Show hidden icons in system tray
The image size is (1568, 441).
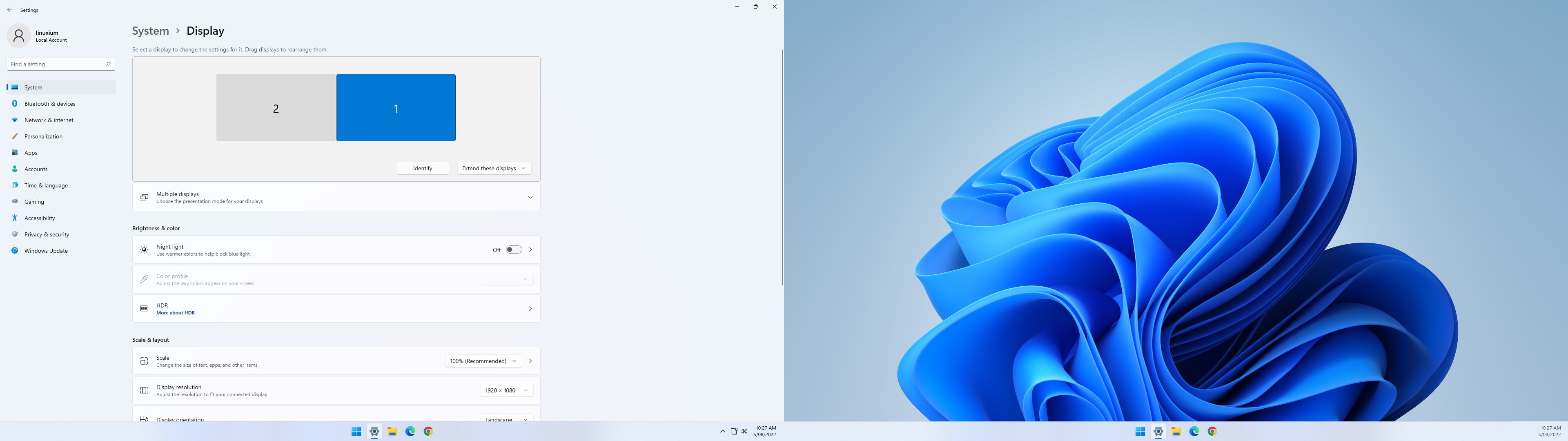(722, 431)
